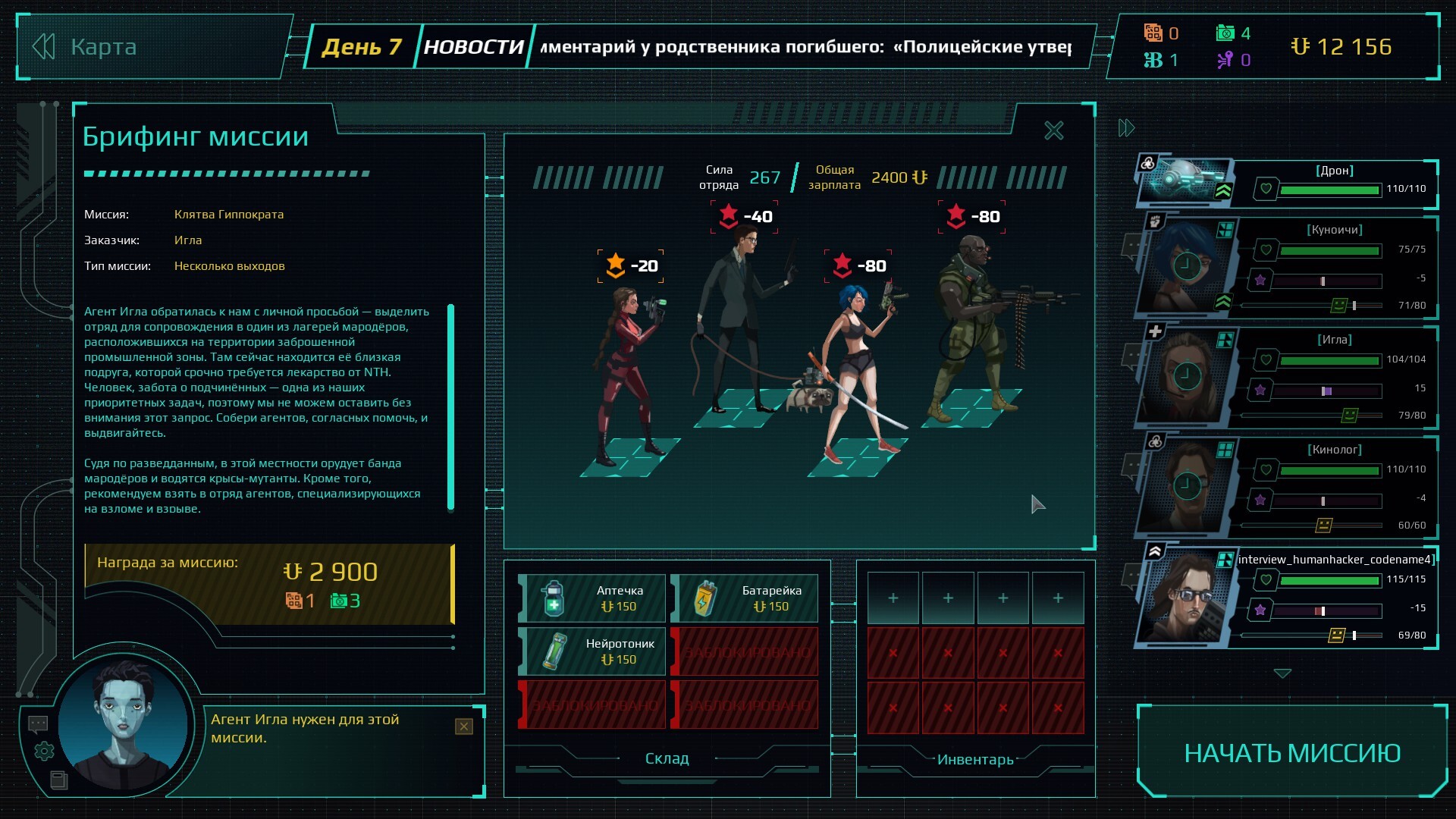Click the chat bubble icon beside advisor portrait
Screen dimensions: 1456x819
pyautogui.click(x=38, y=723)
